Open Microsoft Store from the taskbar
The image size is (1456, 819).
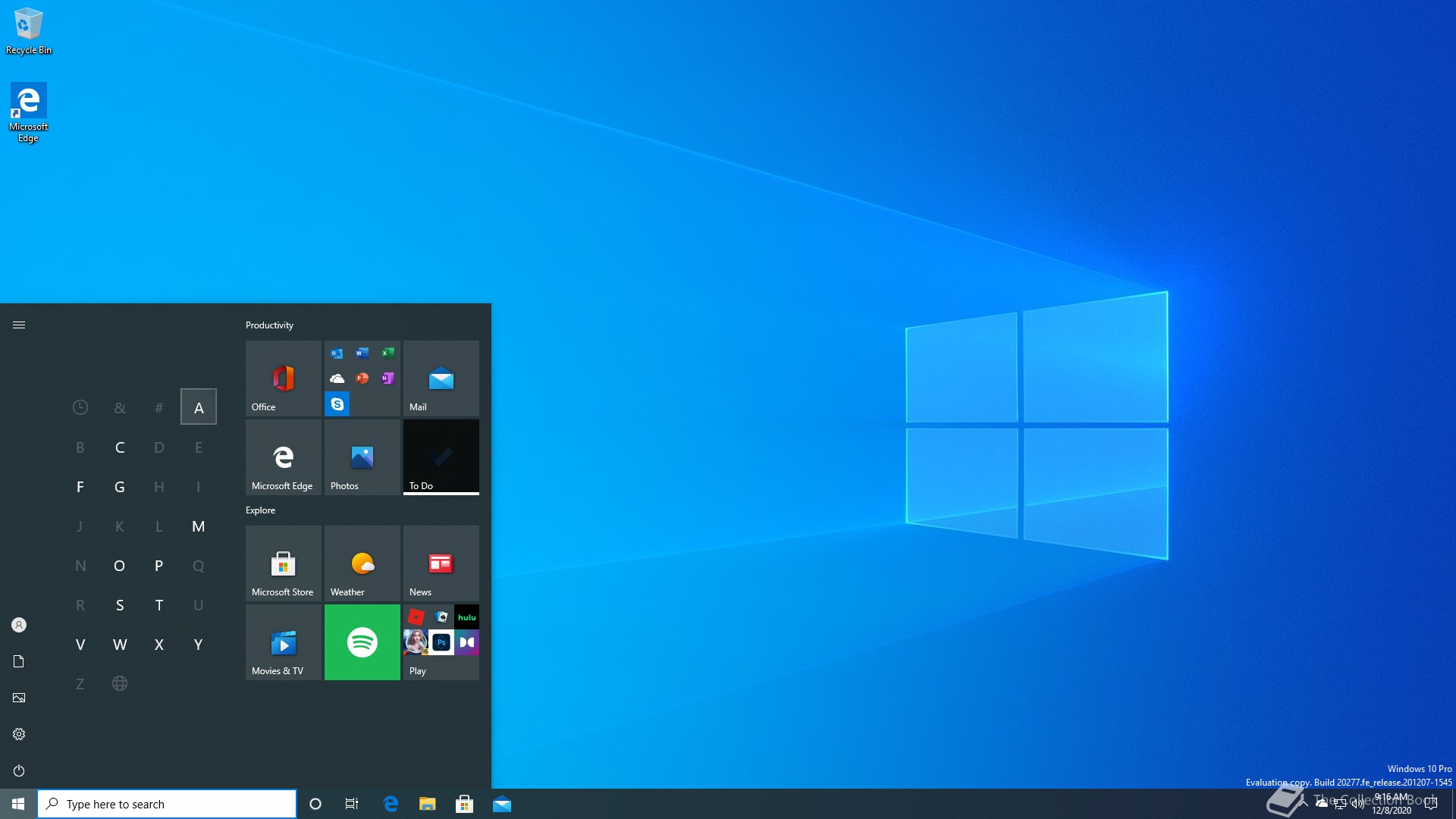[465, 804]
